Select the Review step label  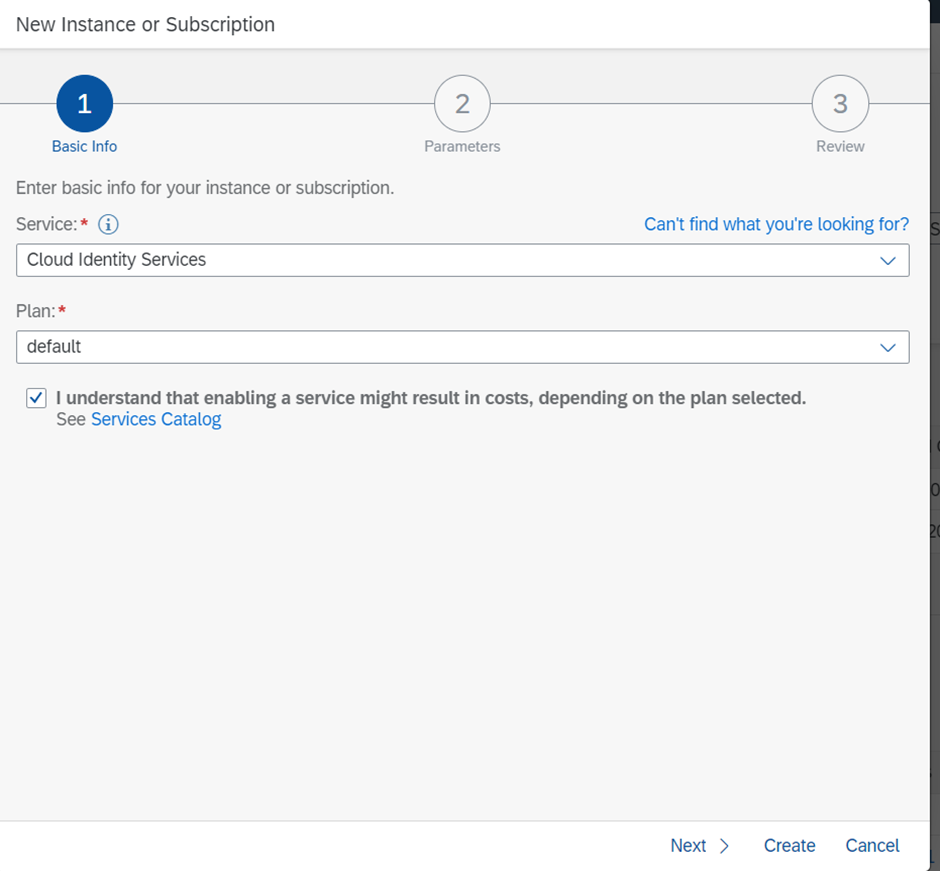[840, 146]
